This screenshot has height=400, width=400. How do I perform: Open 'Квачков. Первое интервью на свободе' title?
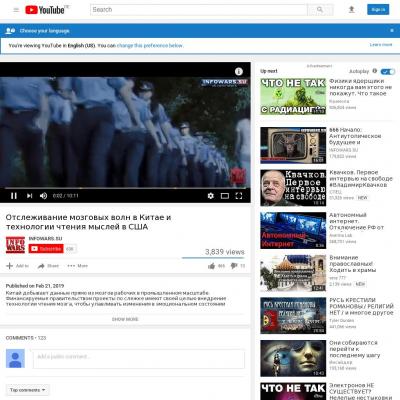click(x=361, y=179)
